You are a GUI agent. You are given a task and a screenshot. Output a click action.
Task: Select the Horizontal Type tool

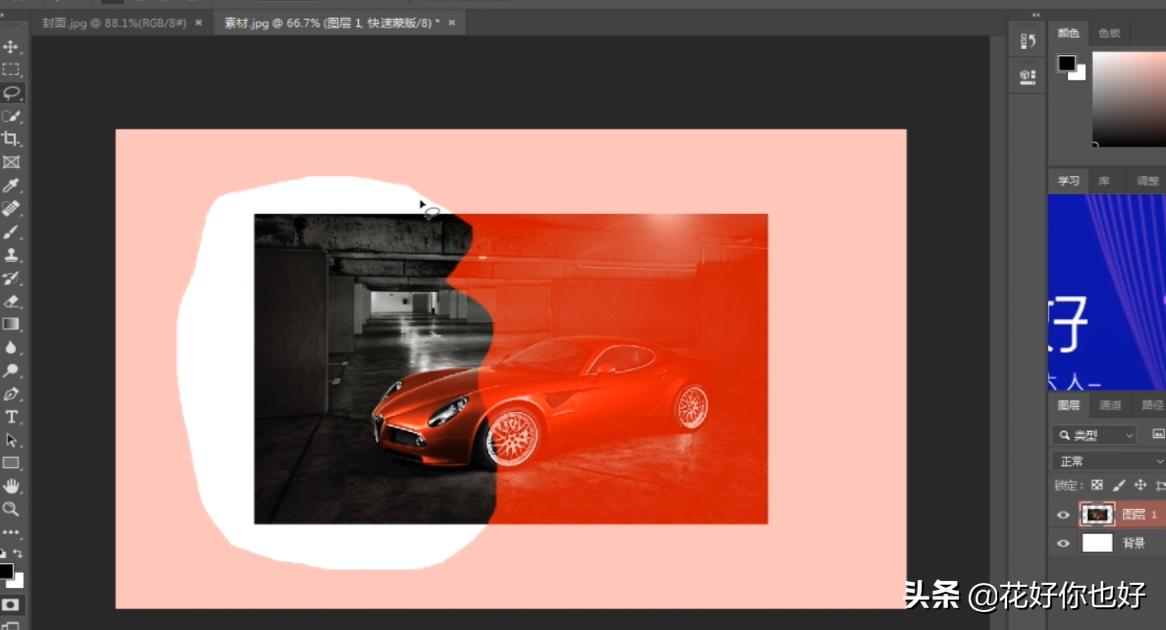tap(10, 417)
